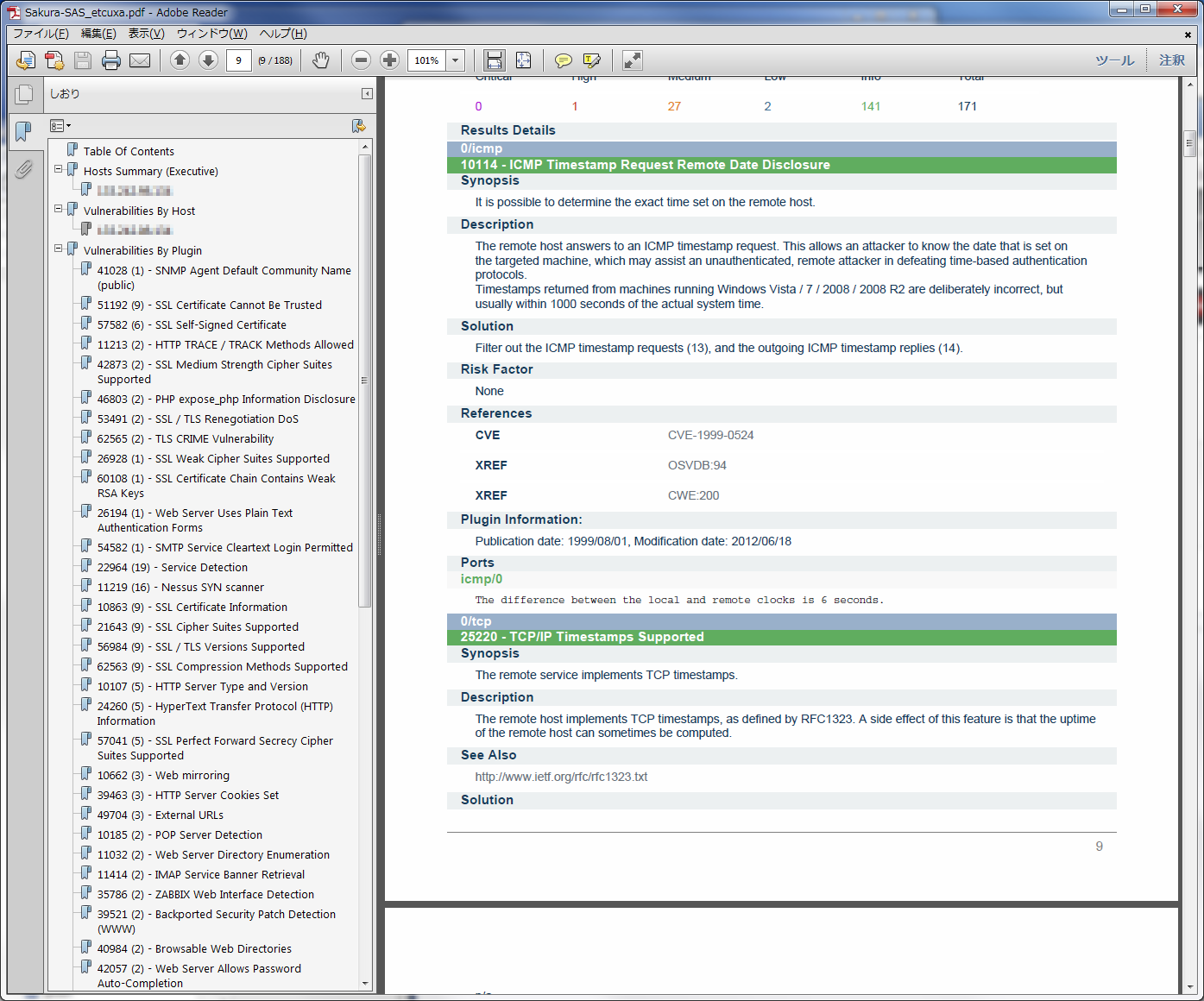Image resolution: width=1204 pixels, height=1001 pixels.
Task: Click the email envelope toolbar icon
Action: (140, 60)
